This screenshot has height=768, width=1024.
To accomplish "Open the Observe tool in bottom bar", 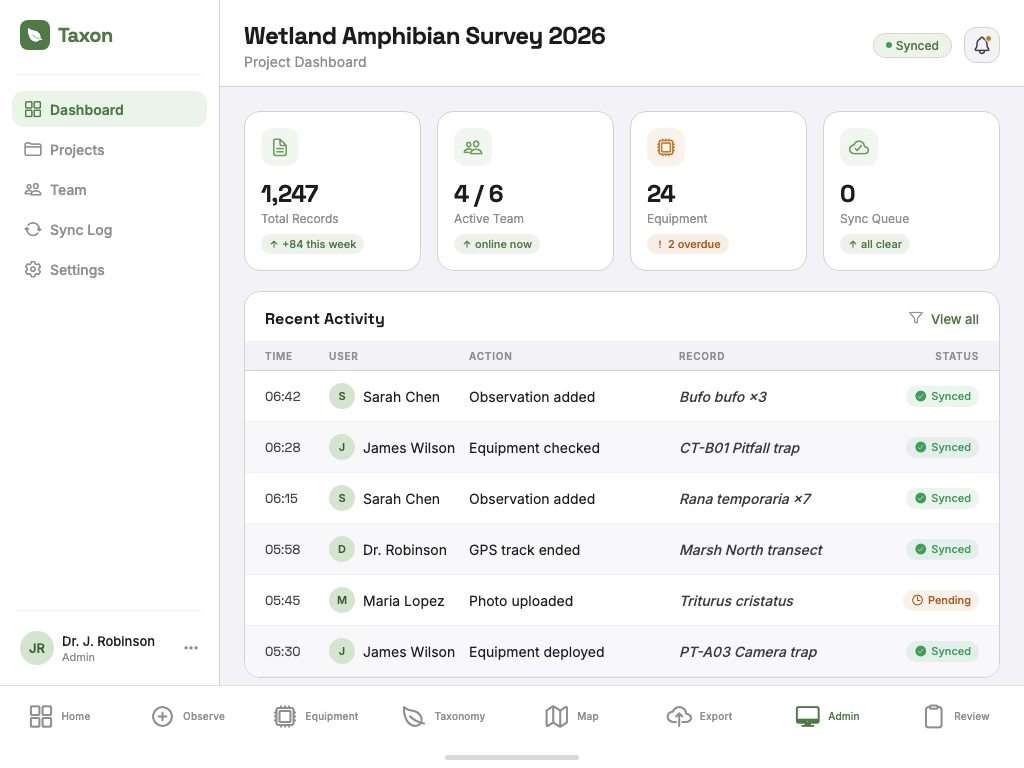I will (188, 716).
